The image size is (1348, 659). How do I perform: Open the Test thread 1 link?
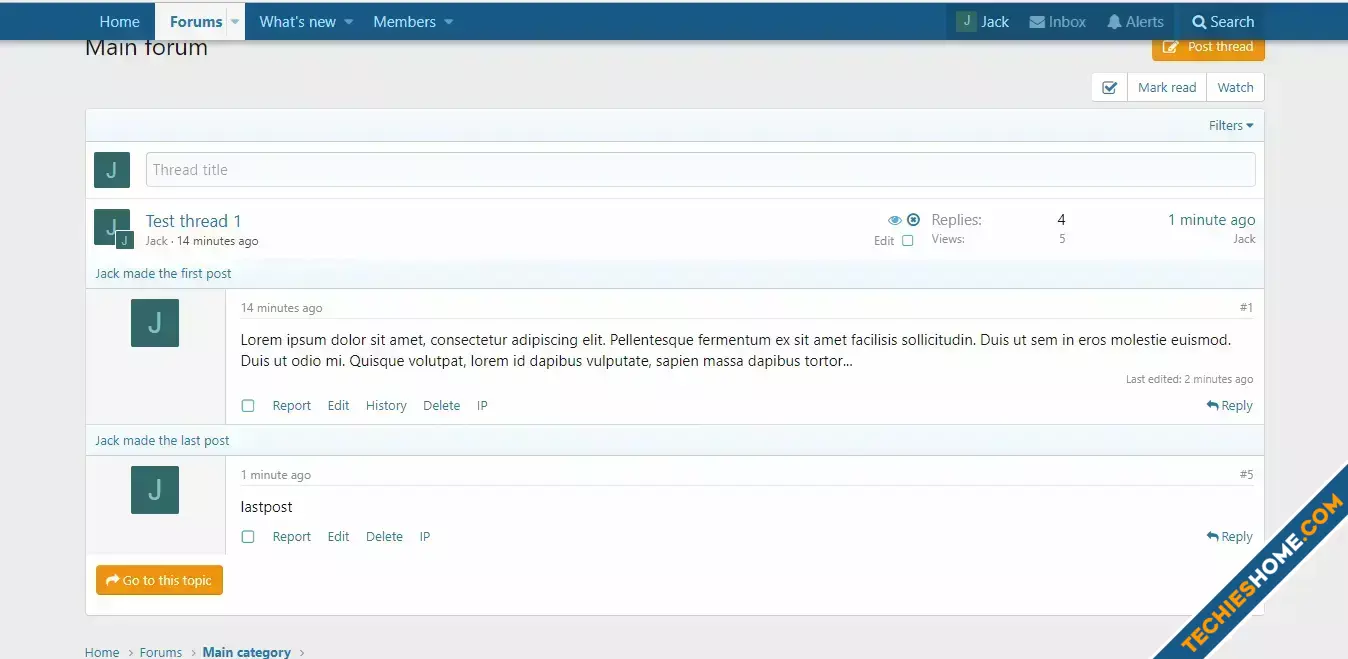[193, 221]
